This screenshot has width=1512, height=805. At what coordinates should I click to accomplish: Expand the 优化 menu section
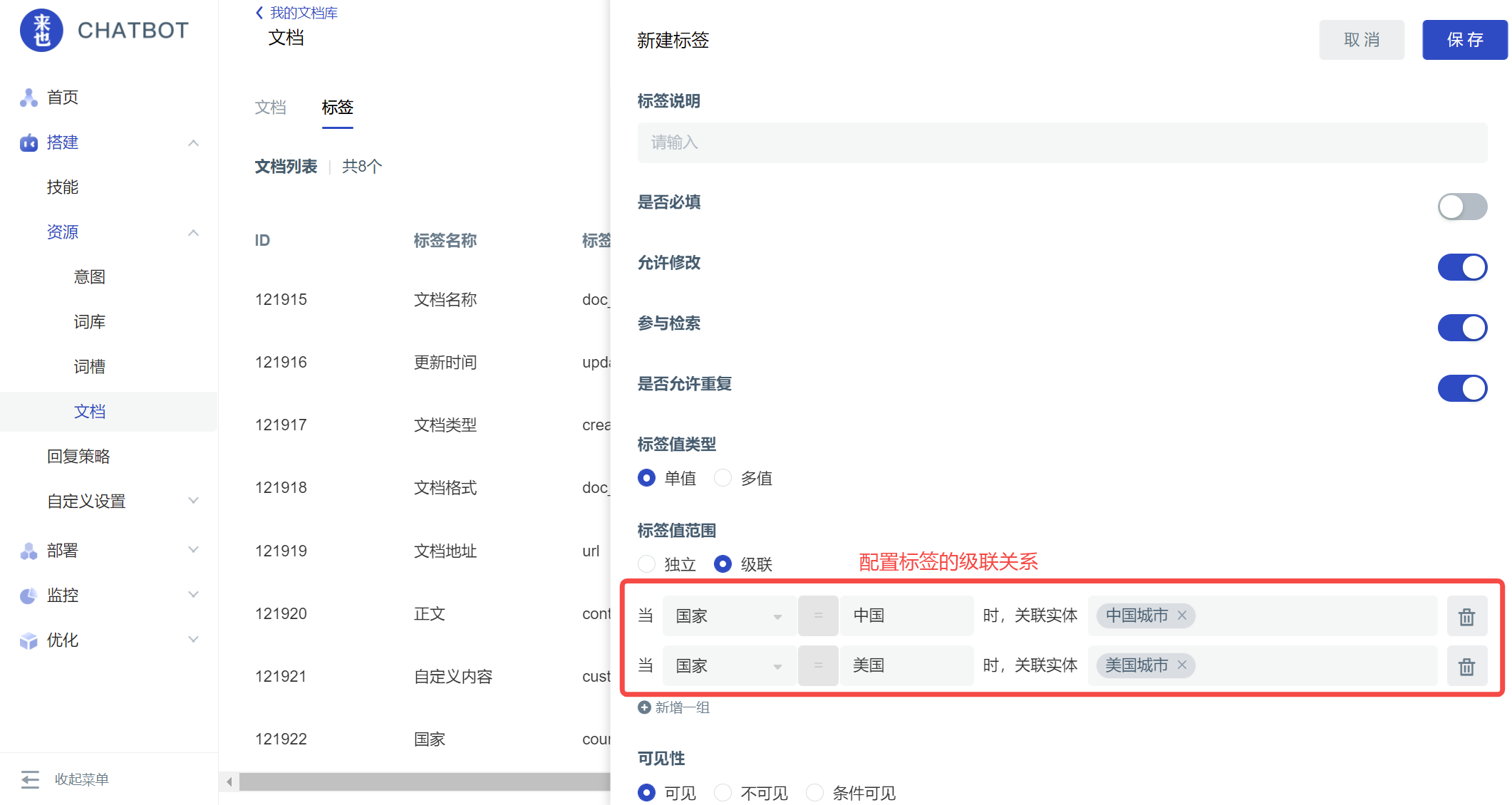(x=193, y=640)
